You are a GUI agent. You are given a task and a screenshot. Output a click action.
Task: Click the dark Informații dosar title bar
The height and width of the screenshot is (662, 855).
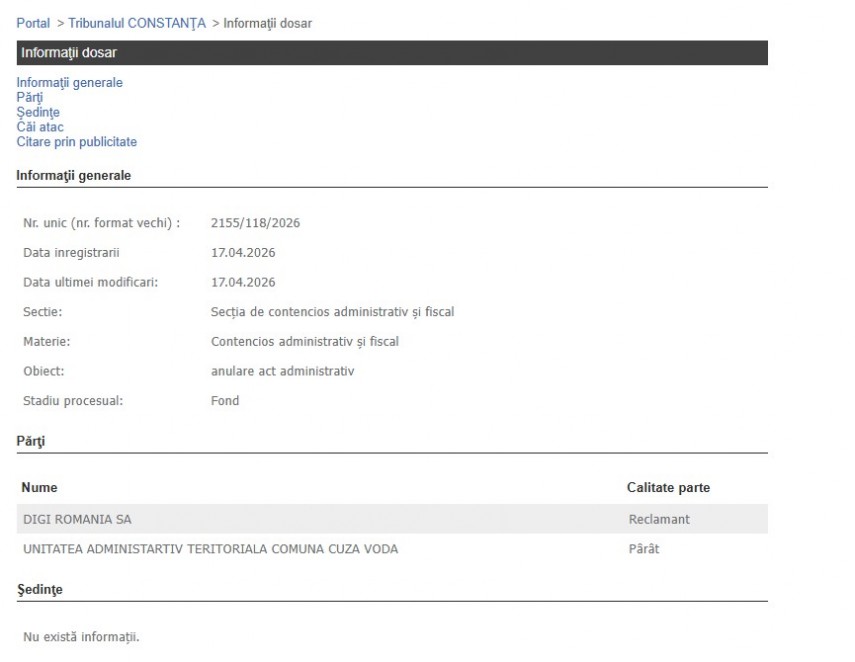(392, 53)
